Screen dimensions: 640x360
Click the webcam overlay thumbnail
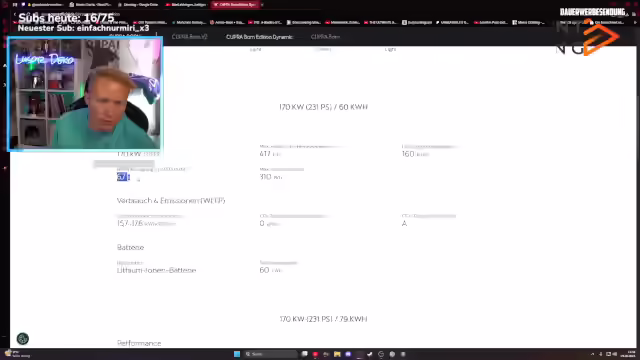[x=85, y=94]
